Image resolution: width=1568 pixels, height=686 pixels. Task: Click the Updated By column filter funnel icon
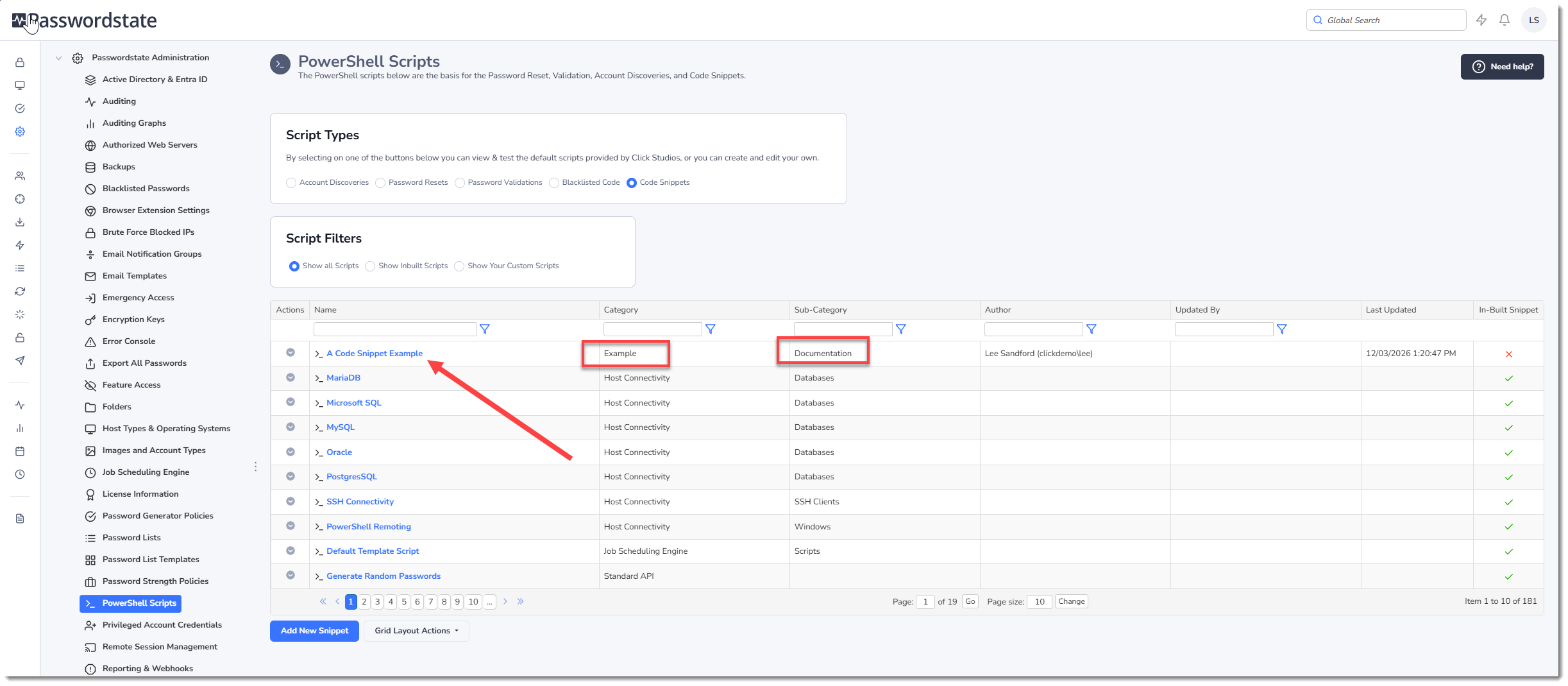click(x=1282, y=329)
